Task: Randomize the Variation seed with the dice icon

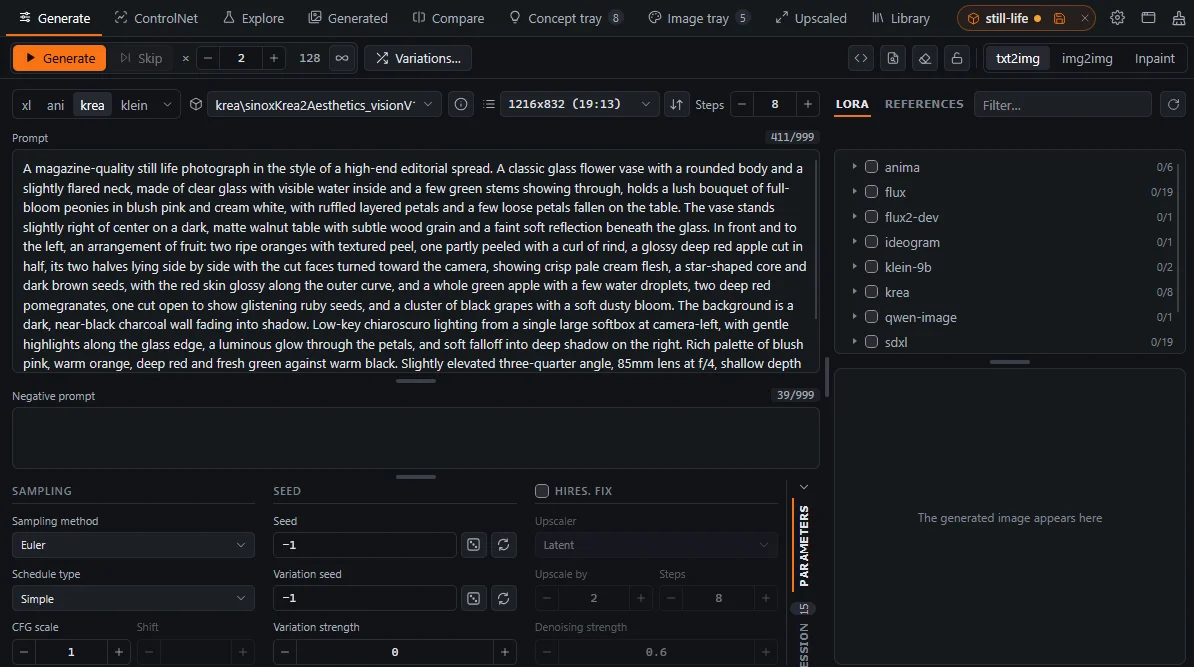Action: pyautogui.click(x=474, y=598)
